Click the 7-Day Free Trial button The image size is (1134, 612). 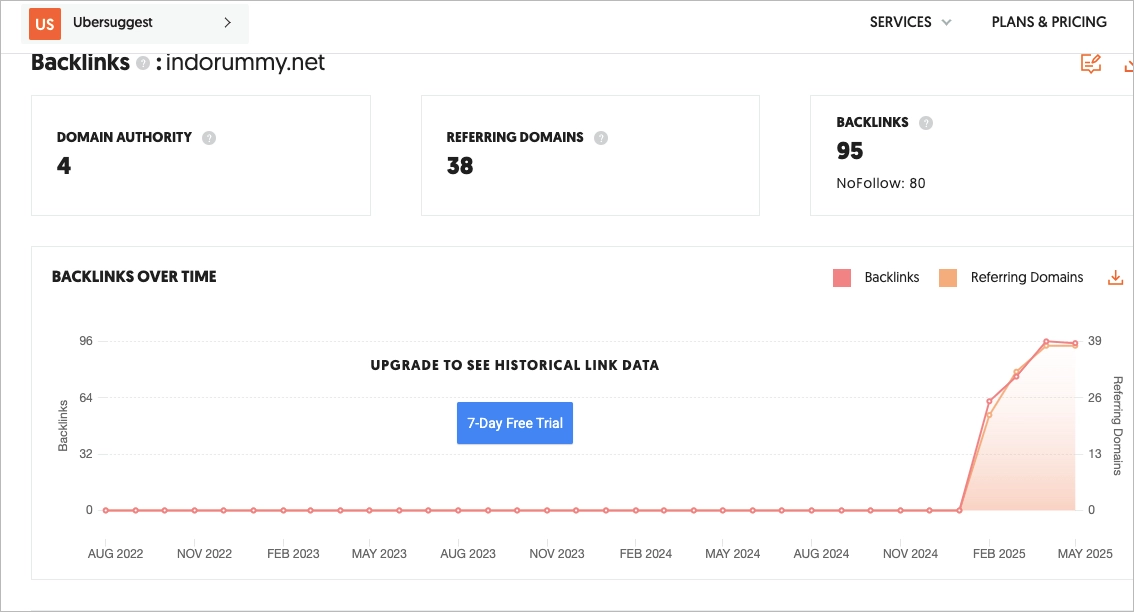coord(514,422)
